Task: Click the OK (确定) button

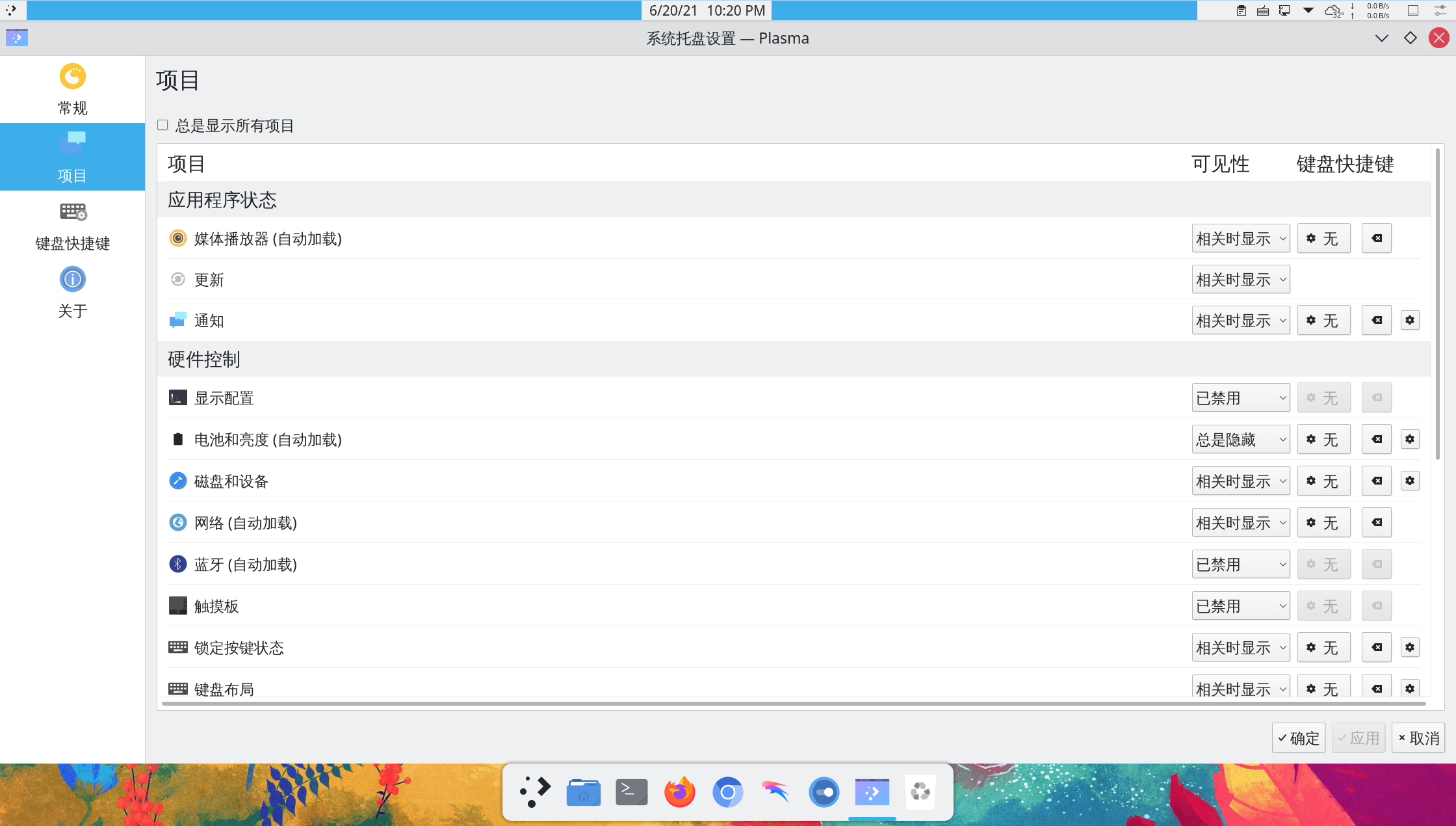Action: tap(1298, 738)
